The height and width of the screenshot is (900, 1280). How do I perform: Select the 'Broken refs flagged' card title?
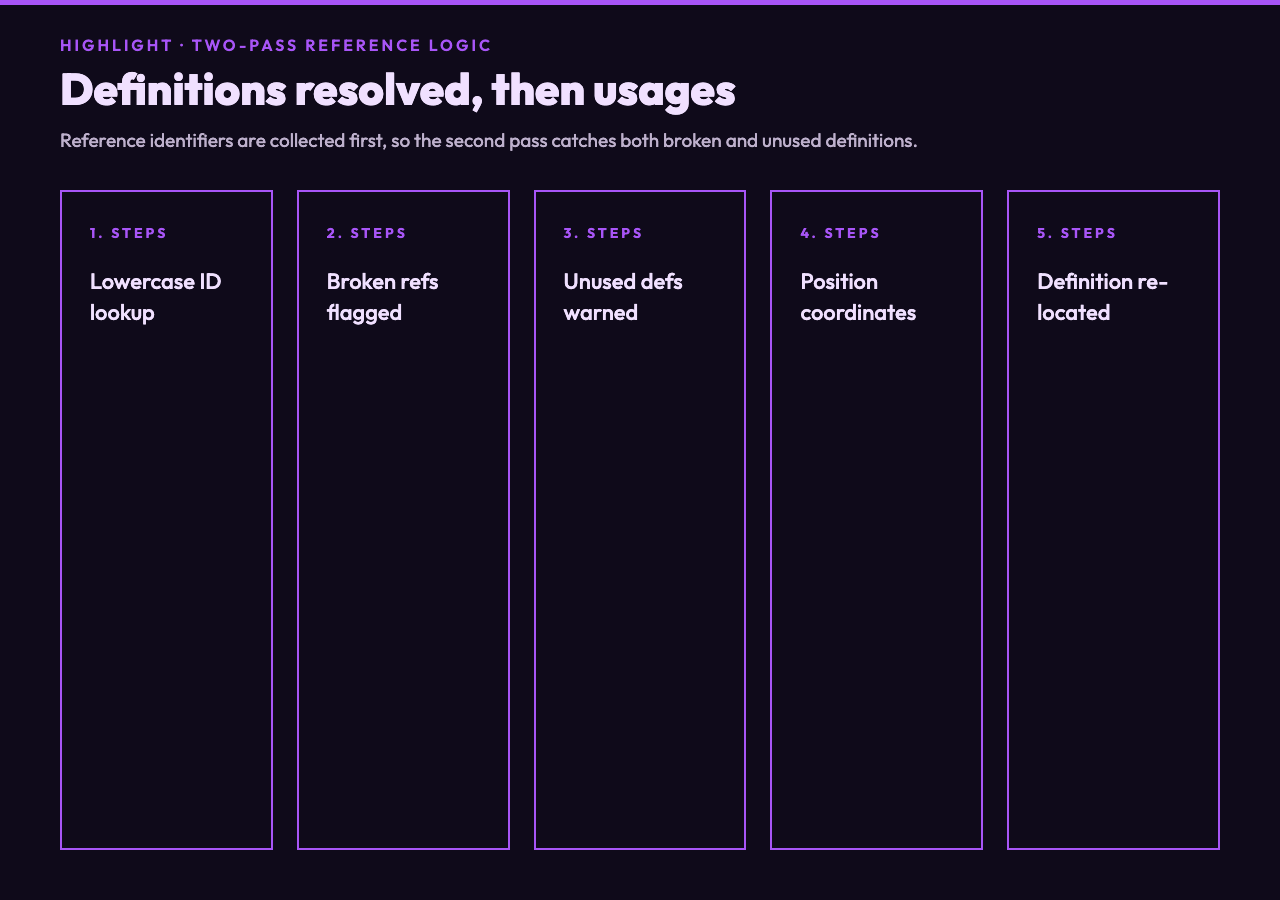click(x=383, y=297)
